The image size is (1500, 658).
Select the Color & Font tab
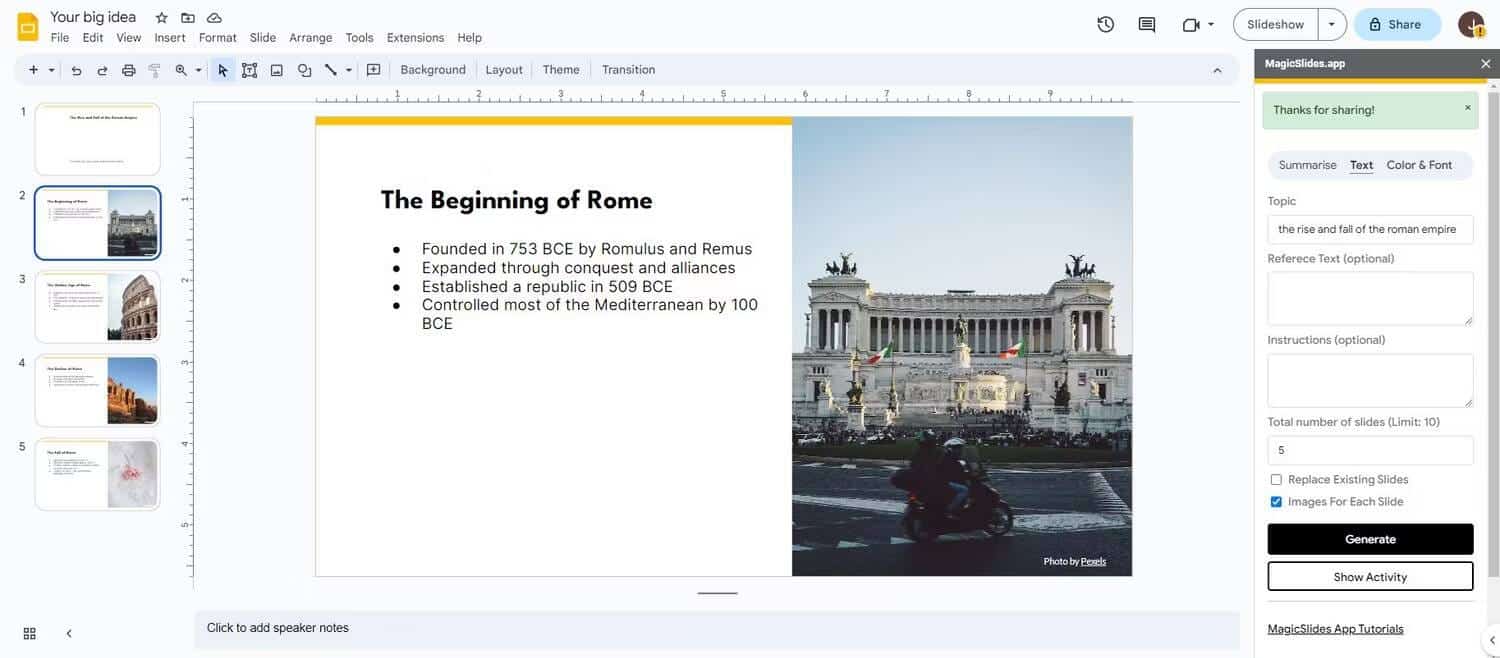point(1419,165)
